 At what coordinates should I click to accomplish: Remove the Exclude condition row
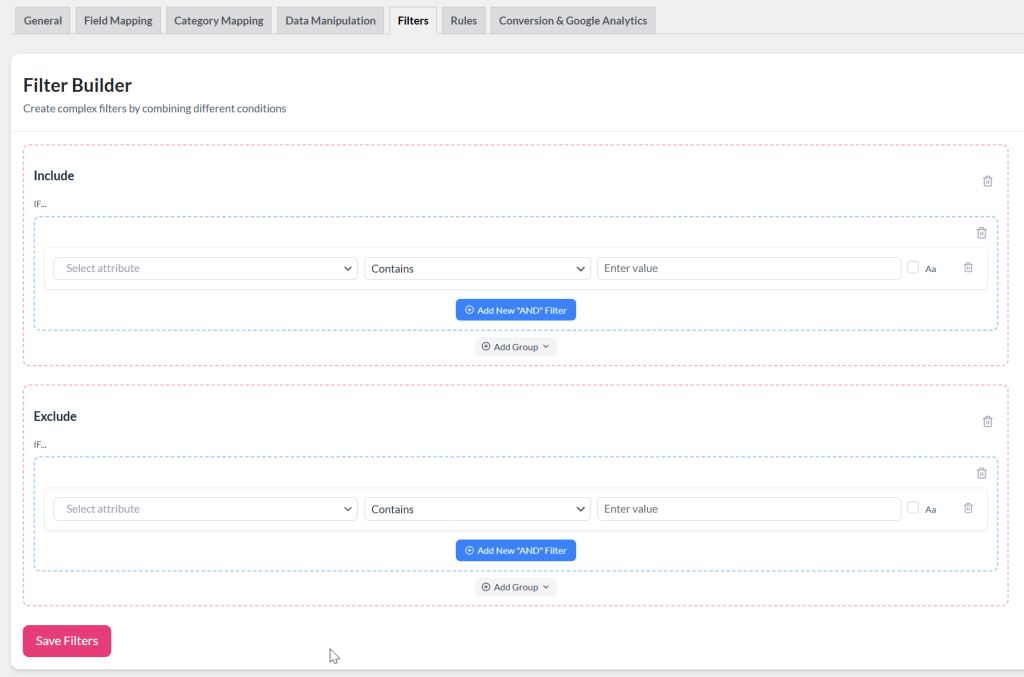967,508
